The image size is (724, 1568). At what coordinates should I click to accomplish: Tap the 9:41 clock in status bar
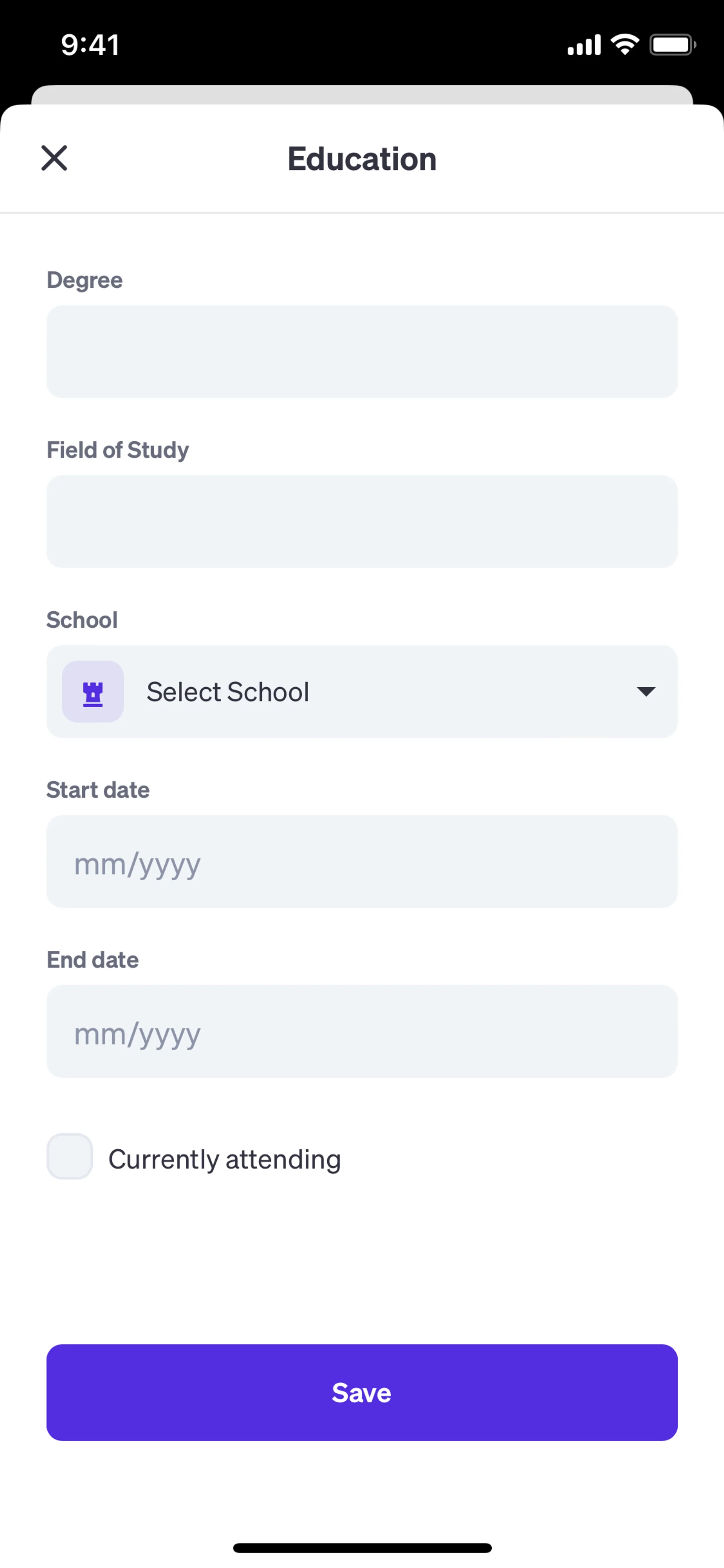90,45
